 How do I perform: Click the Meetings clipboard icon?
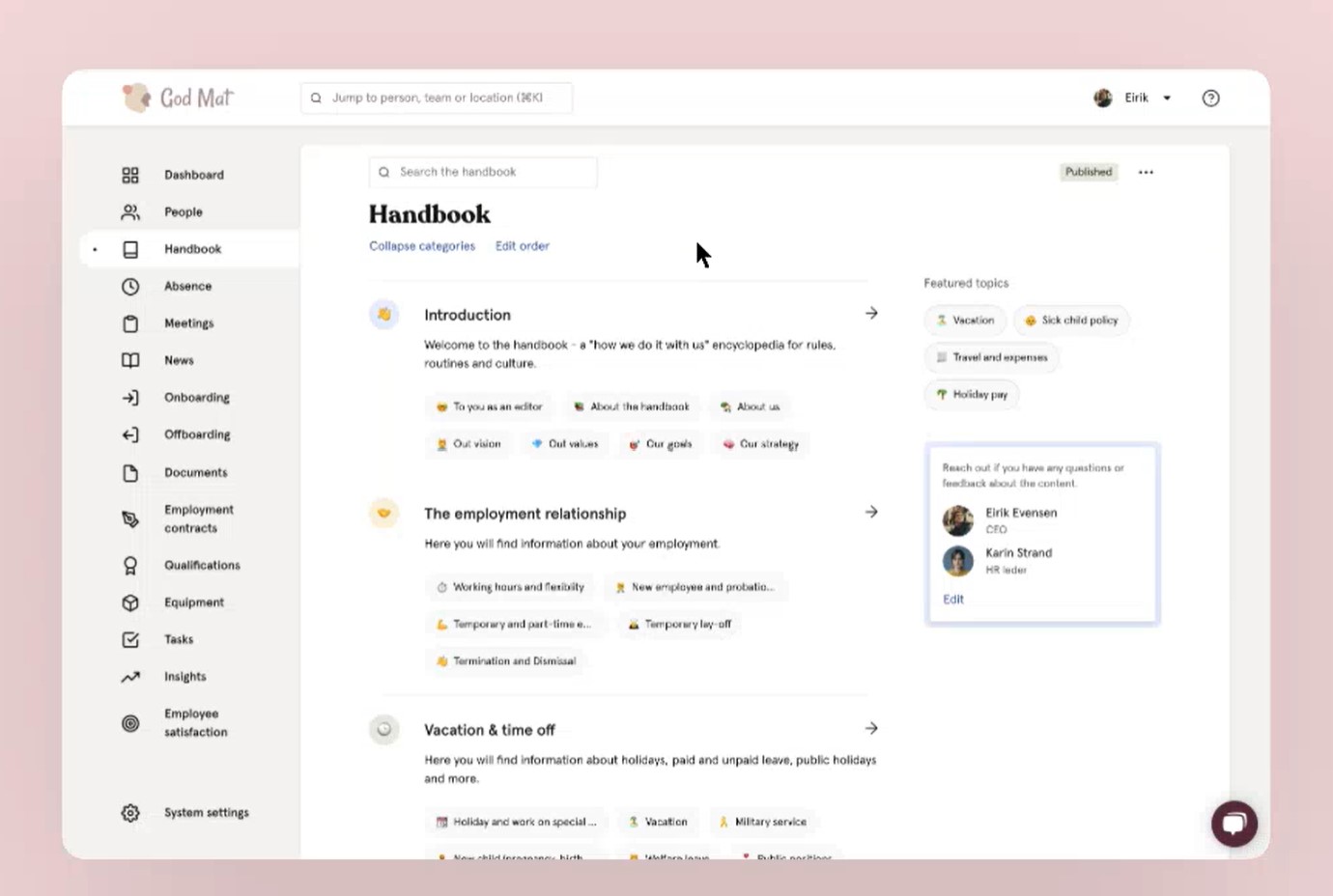click(x=130, y=322)
